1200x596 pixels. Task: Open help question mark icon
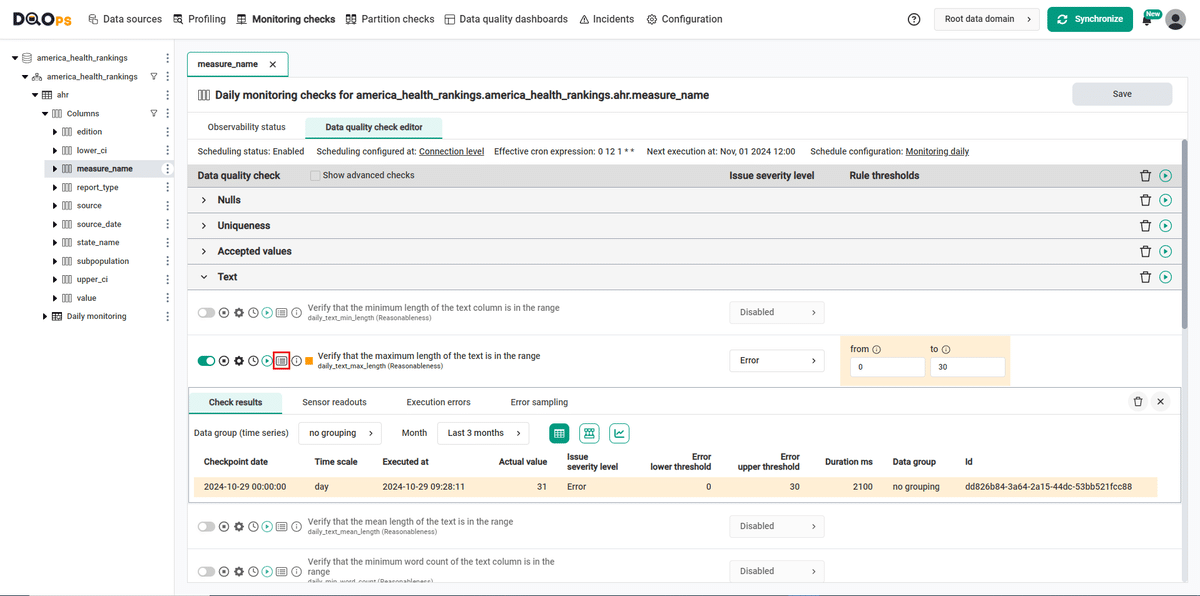(914, 19)
